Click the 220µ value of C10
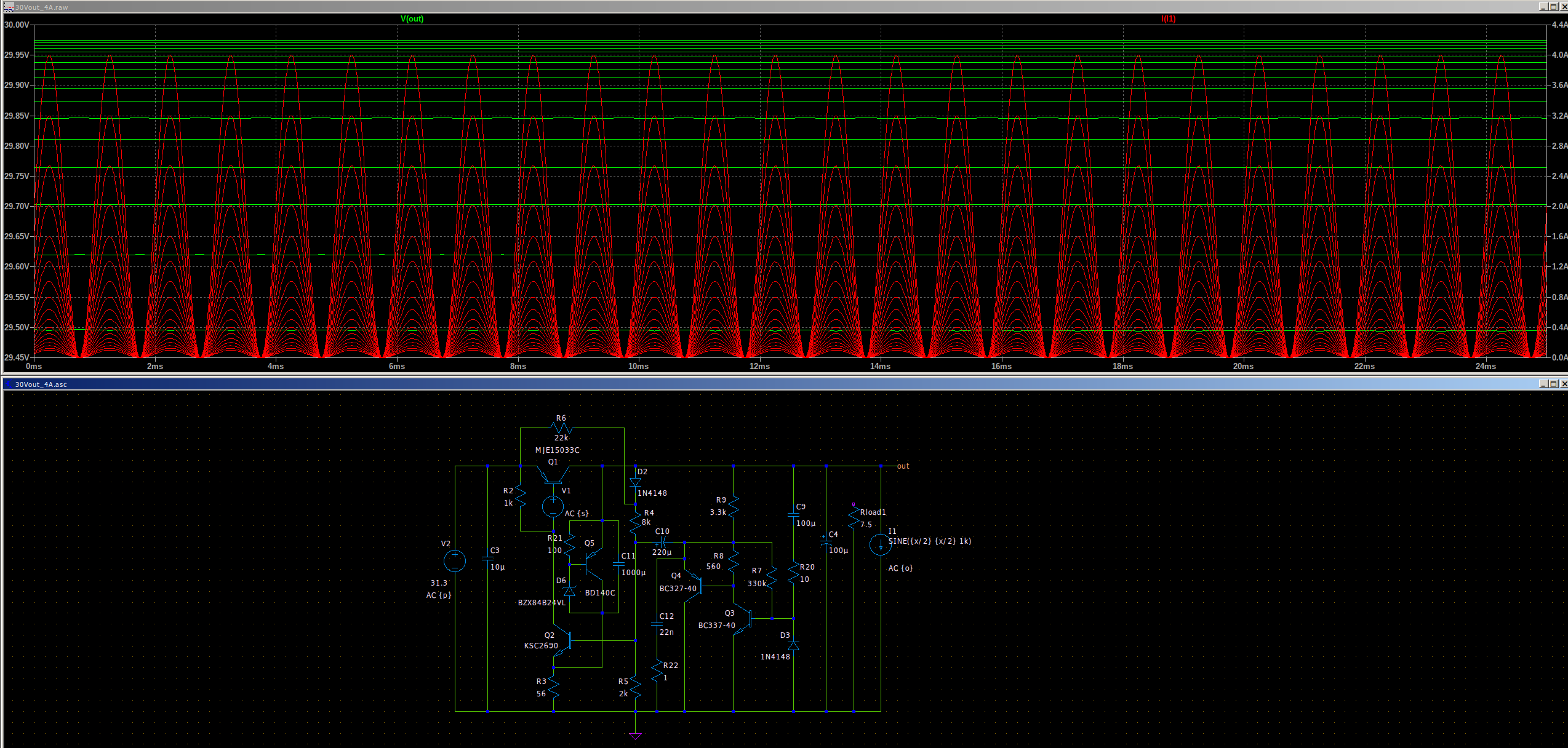Screen dimensions: 1568x748 (x=662, y=552)
